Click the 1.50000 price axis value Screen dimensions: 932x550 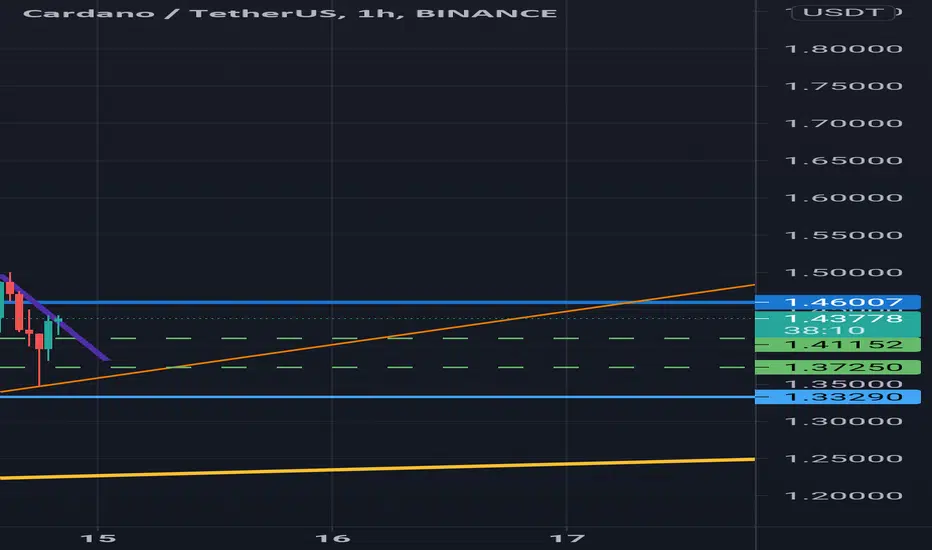843,273
